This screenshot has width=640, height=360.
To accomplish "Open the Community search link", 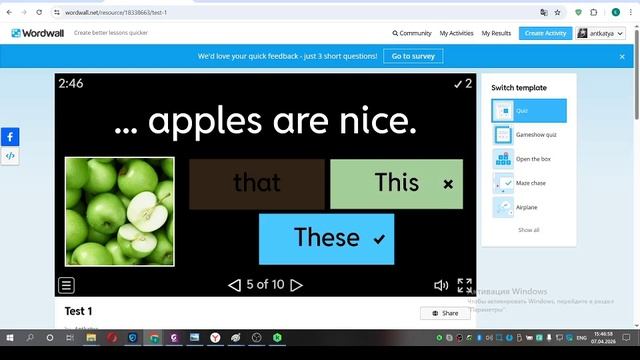I will (412, 33).
